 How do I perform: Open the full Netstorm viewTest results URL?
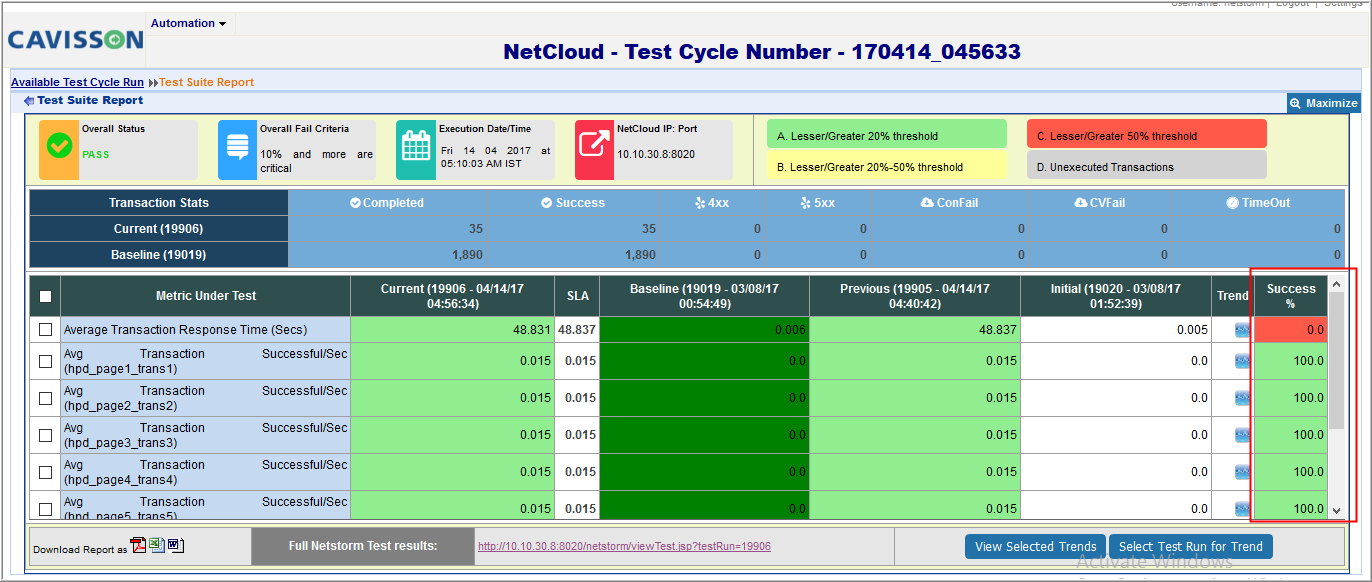(624, 546)
